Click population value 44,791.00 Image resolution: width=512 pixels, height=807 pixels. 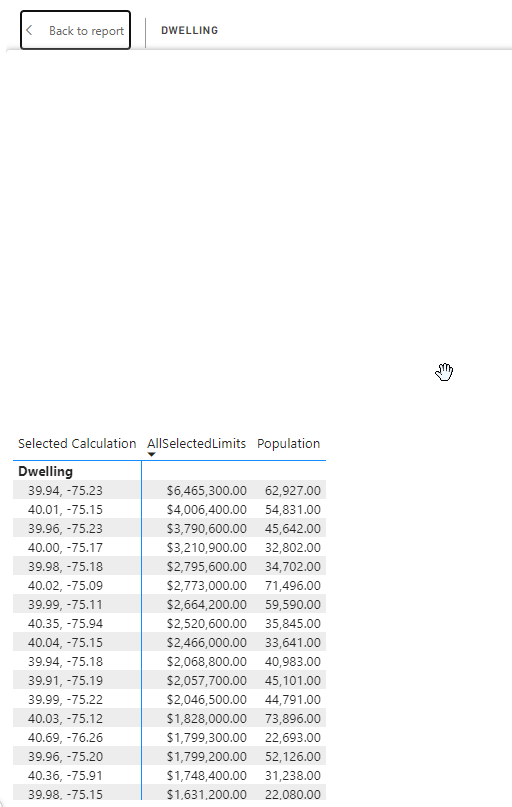point(293,700)
